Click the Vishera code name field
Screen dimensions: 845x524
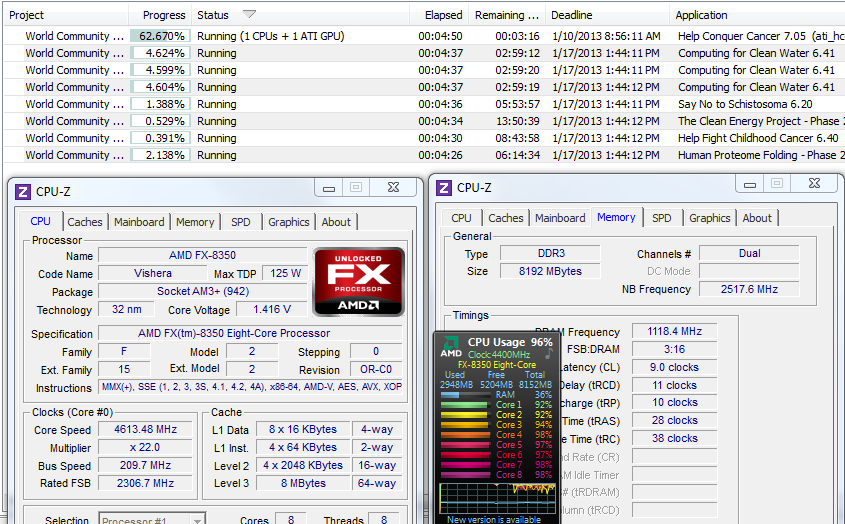pyautogui.click(x=153, y=273)
